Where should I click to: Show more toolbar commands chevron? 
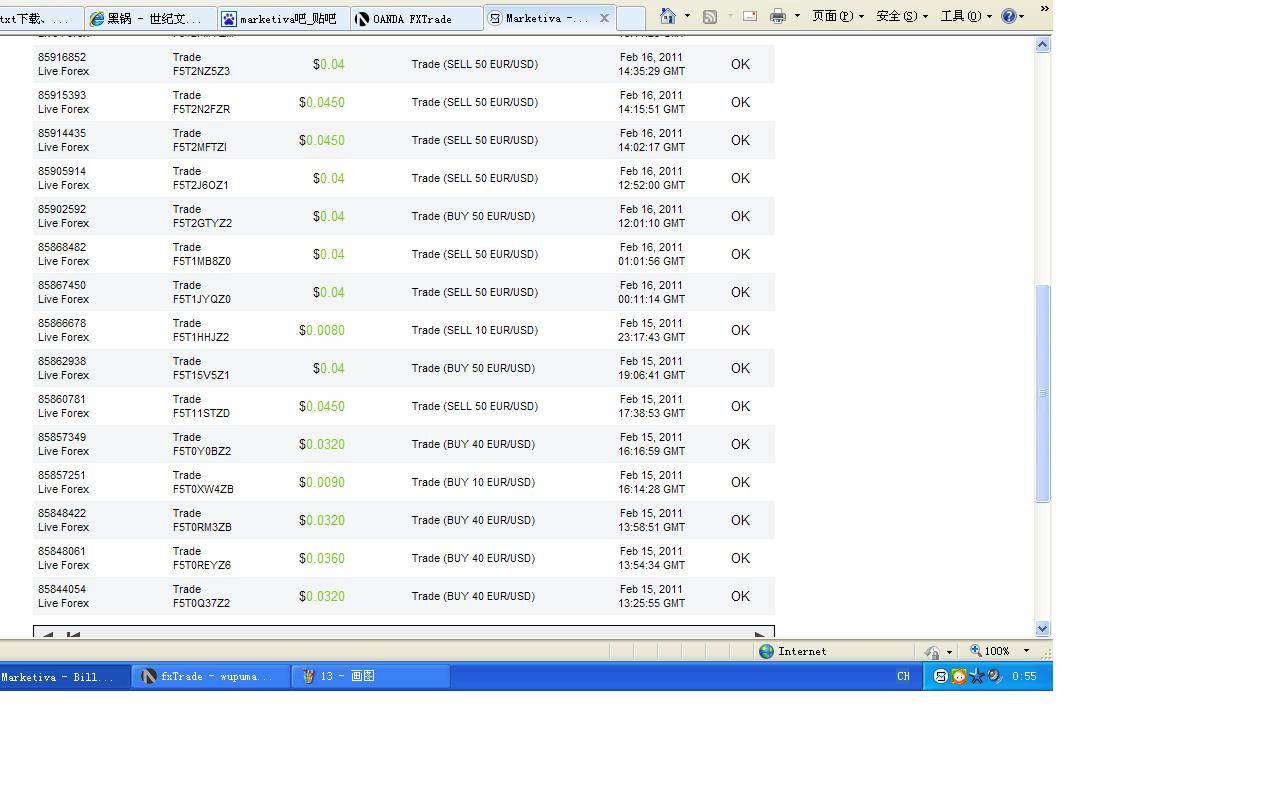coord(1044,9)
